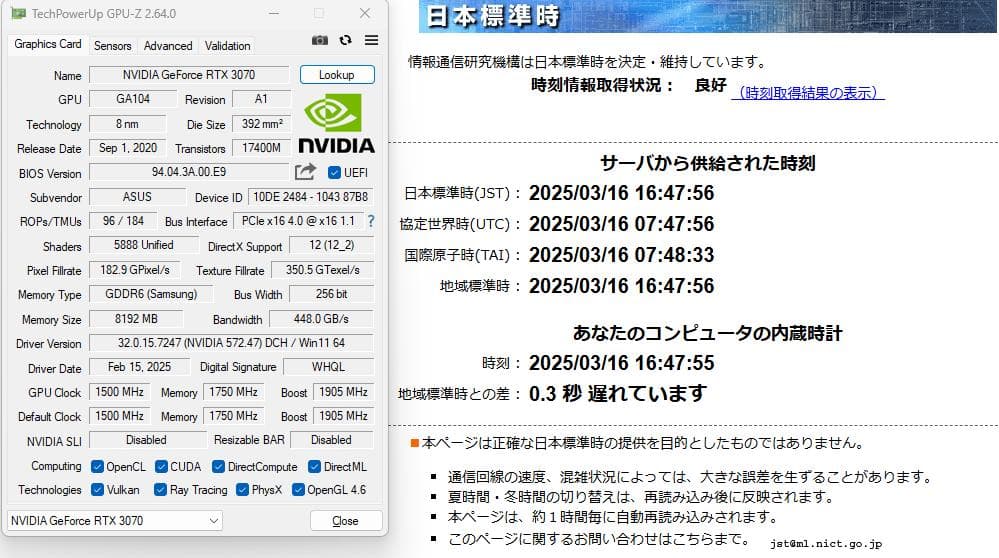Click the ROPs/TMUs value 96 / 184
999x558 pixels.
pyautogui.click(x=124, y=221)
